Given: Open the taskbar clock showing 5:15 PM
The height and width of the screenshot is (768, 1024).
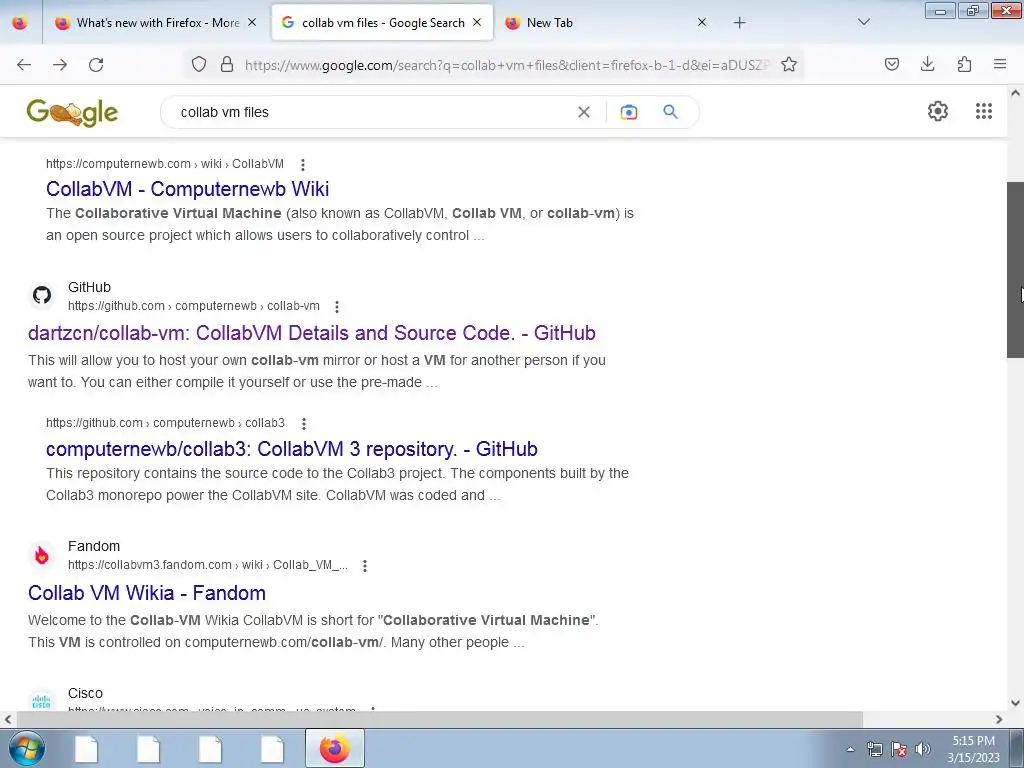Looking at the screenshot, I should 973,749.
